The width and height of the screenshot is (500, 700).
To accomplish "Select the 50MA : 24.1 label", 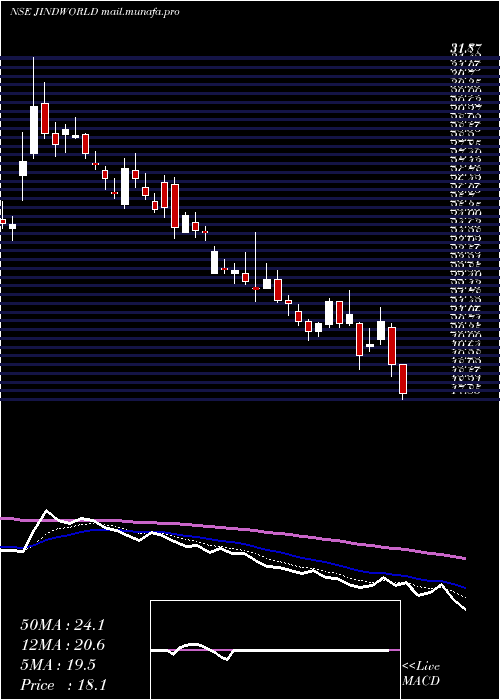I will (62, 625).
